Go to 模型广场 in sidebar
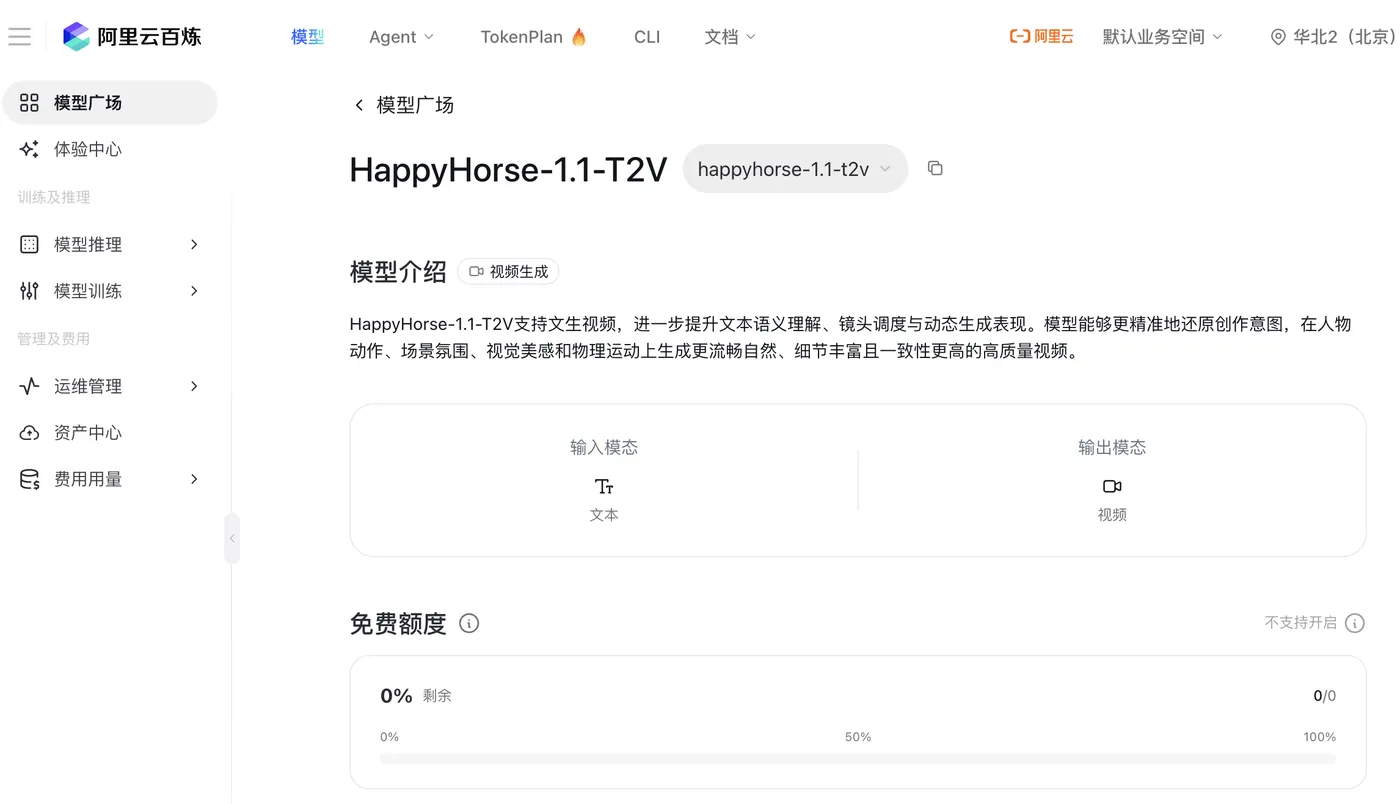This screenshot has height=804, width=1400. coord(110,102)
